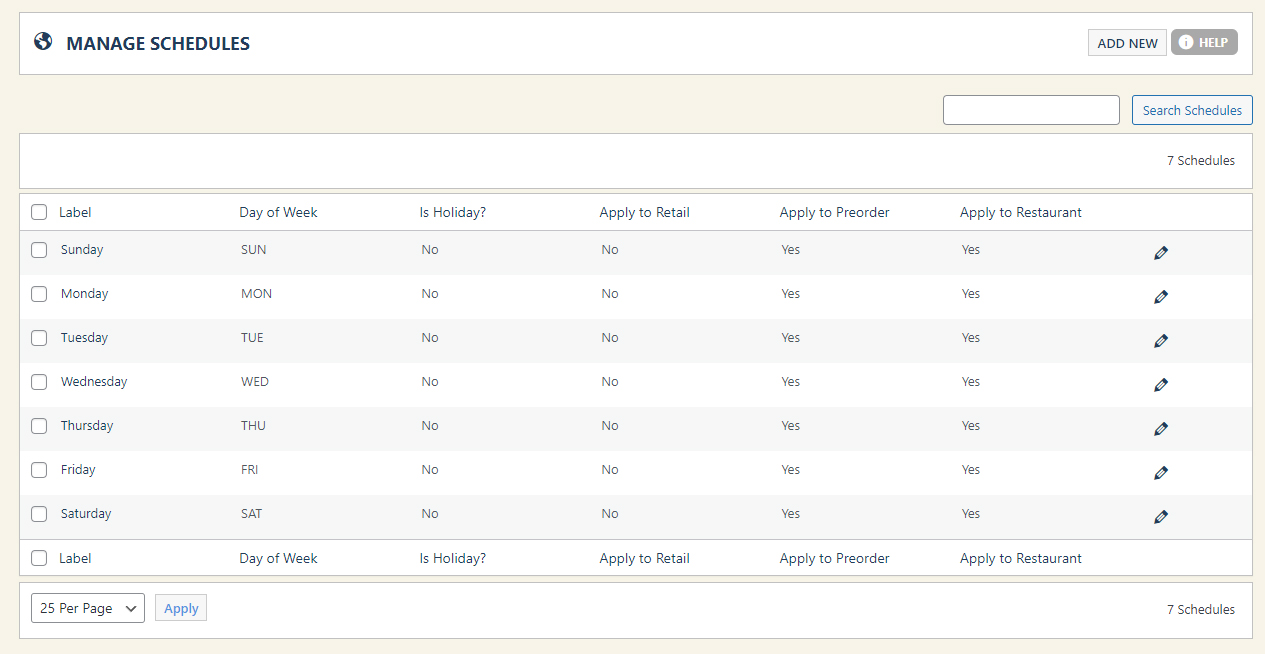Click the edit pencil icon for Sunday

[x=1160, y=253]
